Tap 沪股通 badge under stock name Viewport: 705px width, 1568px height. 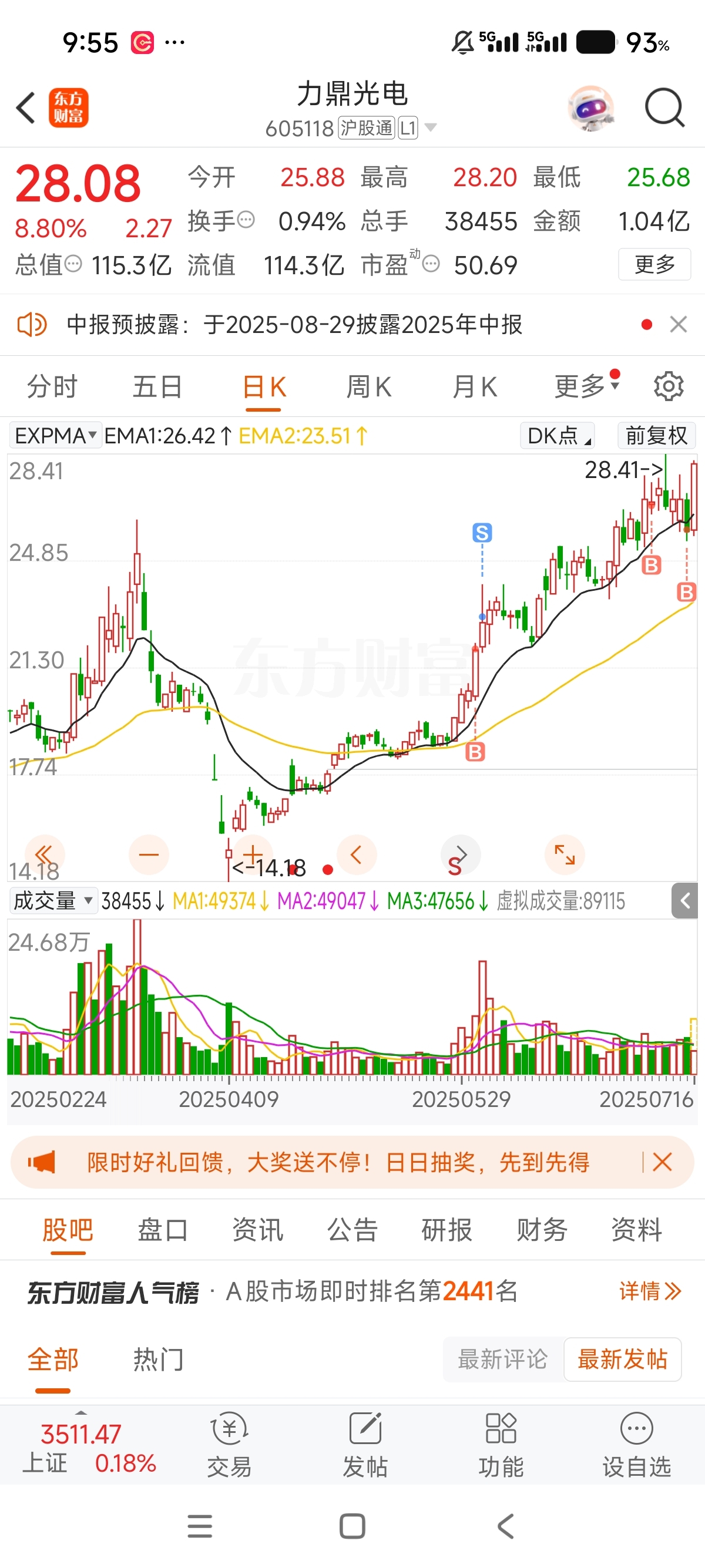(x=367, y=128)
